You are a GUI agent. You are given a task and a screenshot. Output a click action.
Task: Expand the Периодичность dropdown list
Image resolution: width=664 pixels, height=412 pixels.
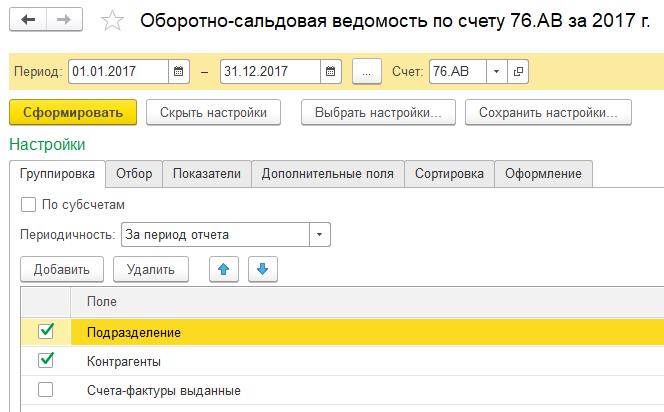(x=319, y=235)
